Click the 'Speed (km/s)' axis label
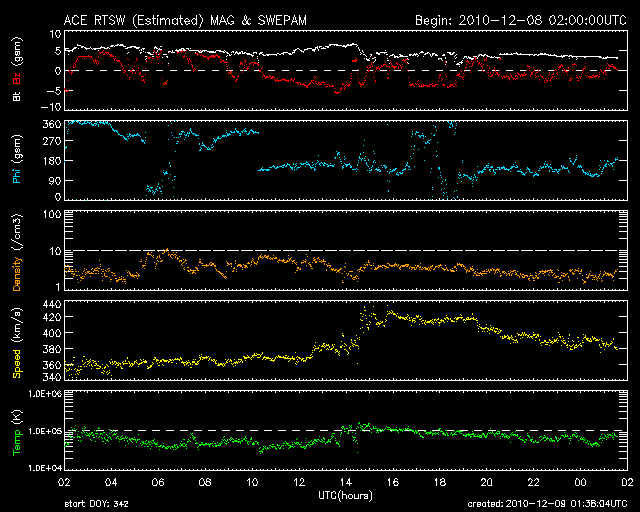Viewport: 640px width, 512px height. pos(17,343)
